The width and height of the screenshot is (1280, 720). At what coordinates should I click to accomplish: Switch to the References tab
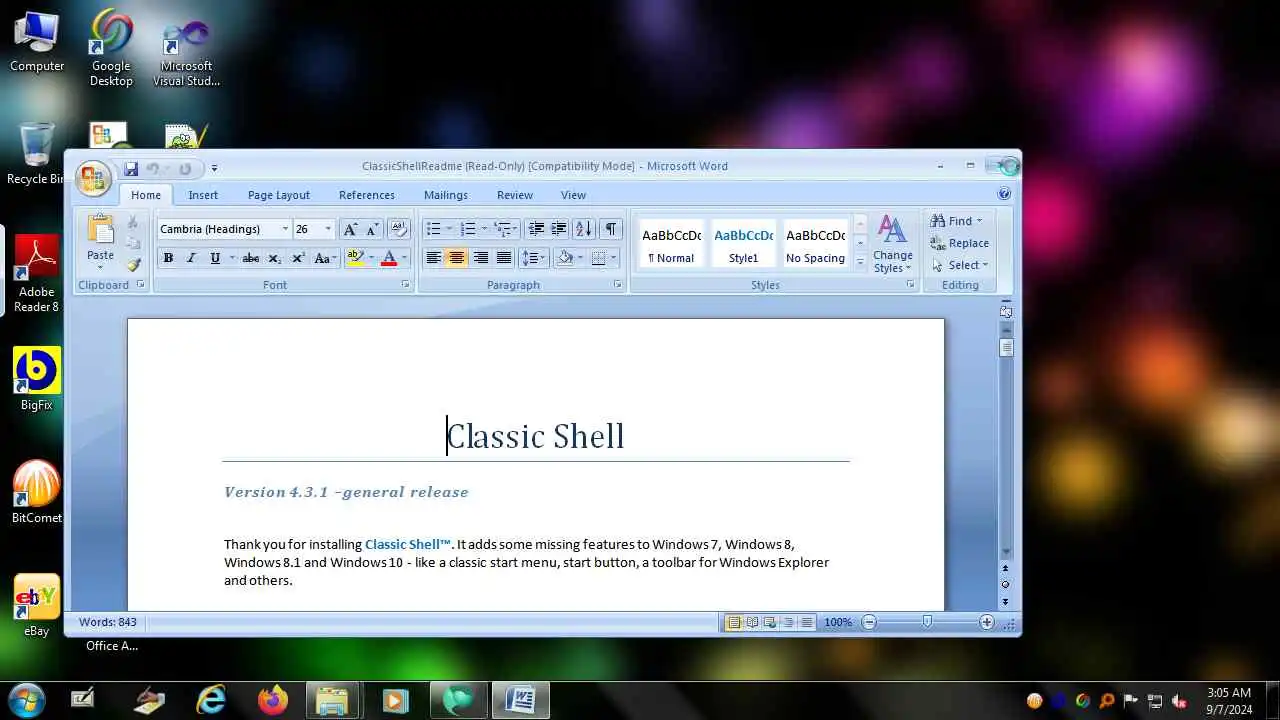(x=367, y=195)
